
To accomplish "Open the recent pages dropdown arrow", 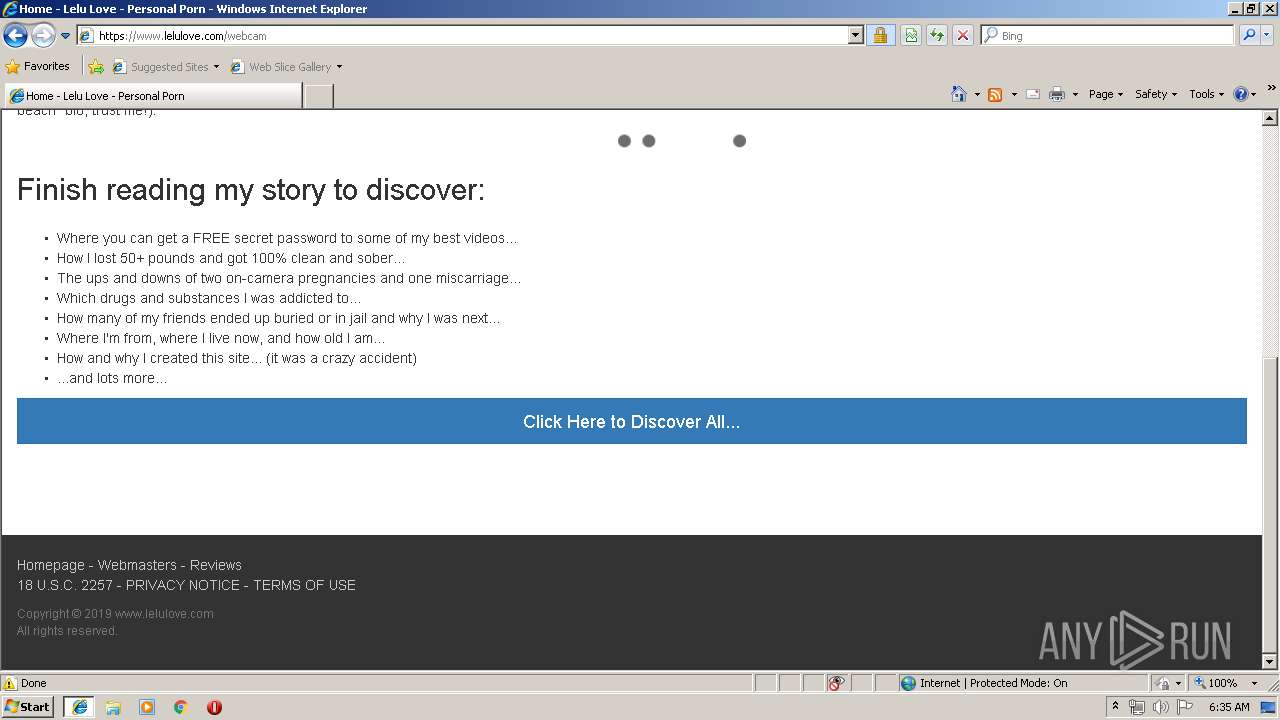I will [x=65, y=36].
